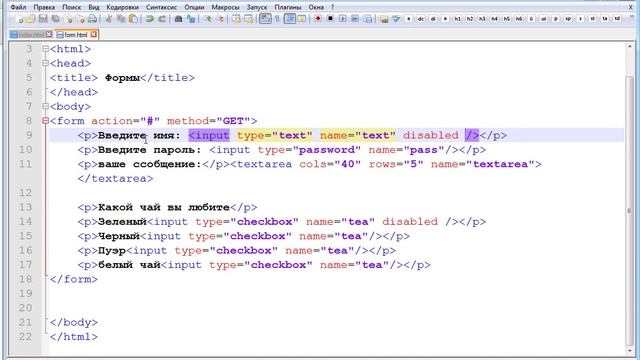Click the scrollbar up arrow

pyautogui.click(x=630, y=47)
